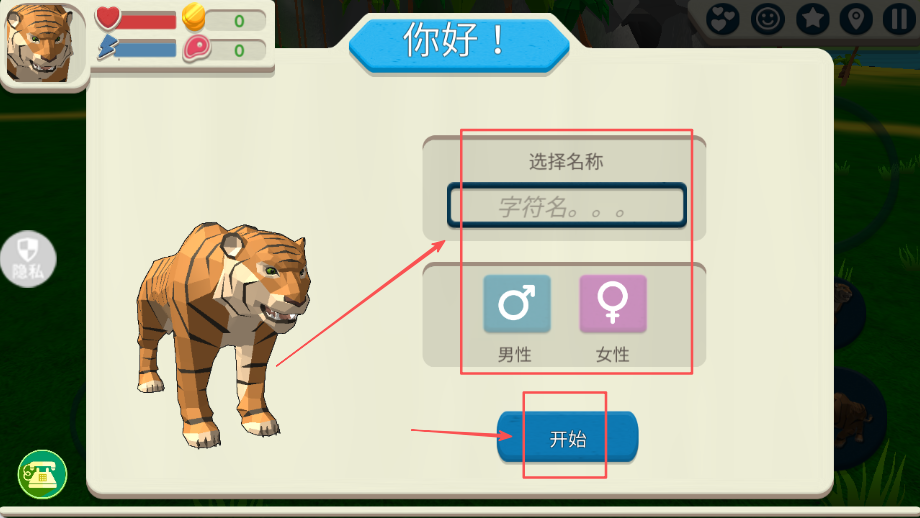Click the 开始 start button
920x518 pixels.
pyautogui.click(x=567, y=438)
